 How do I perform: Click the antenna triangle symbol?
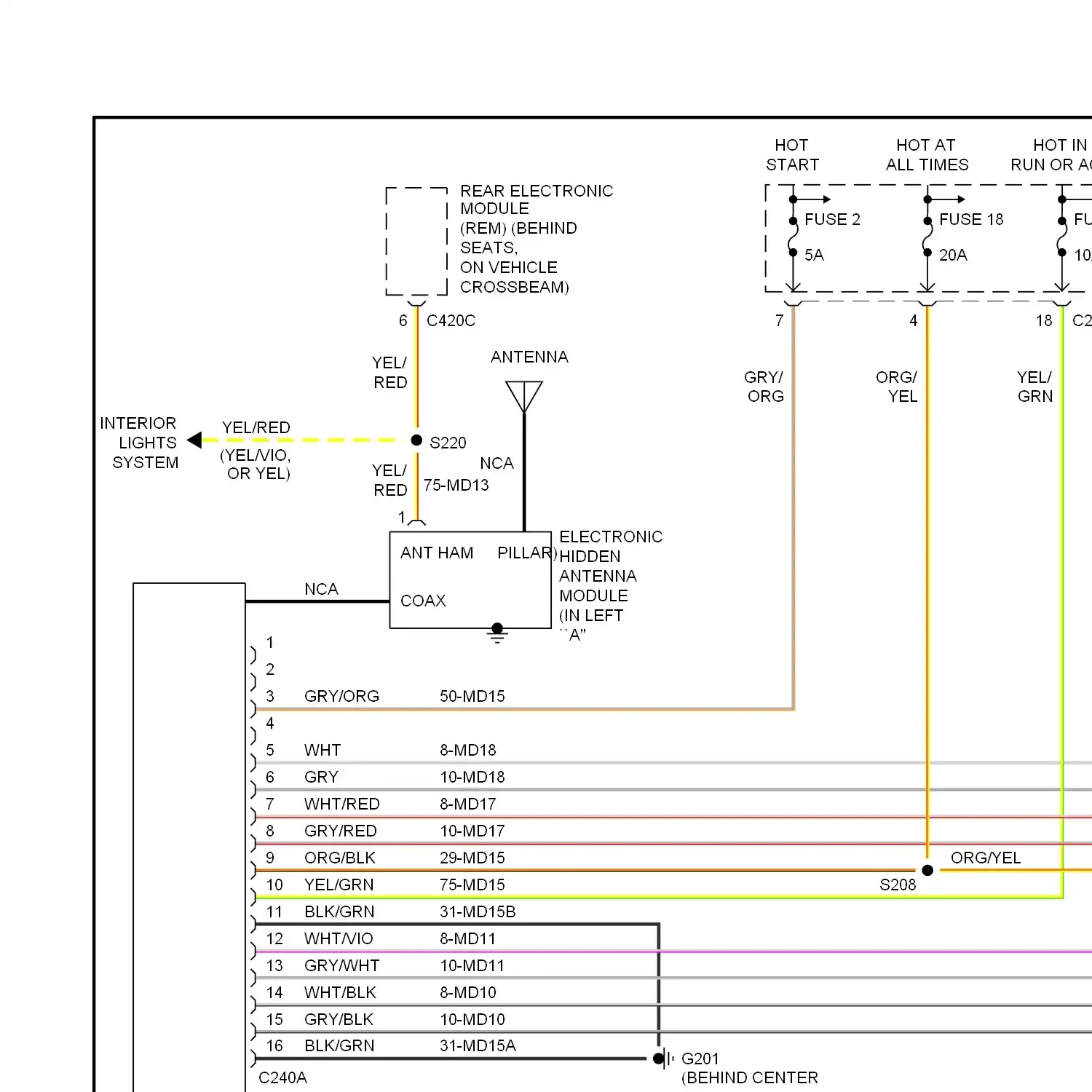[524, 397]
